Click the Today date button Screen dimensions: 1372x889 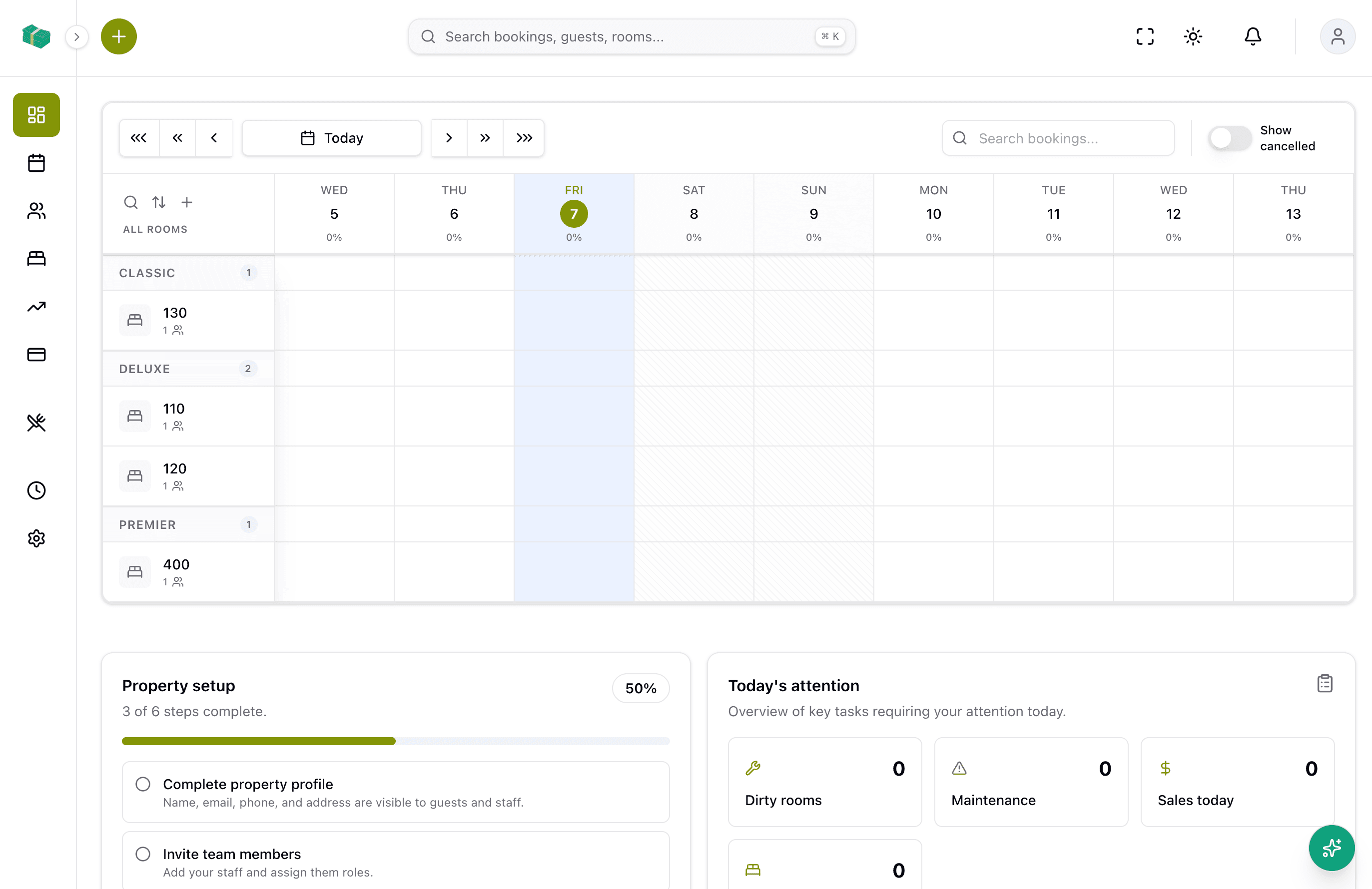click(x=332, y=138)
